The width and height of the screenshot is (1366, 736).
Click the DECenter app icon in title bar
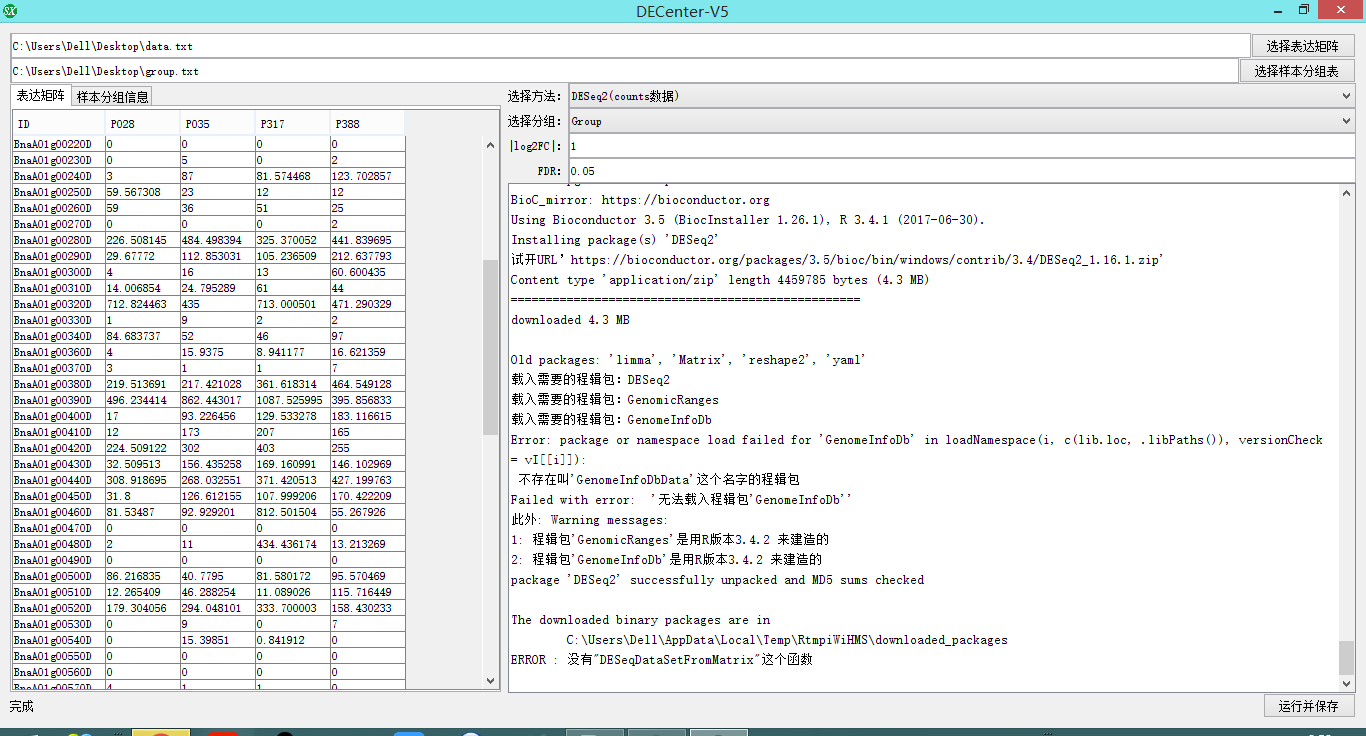click(10, 9)
